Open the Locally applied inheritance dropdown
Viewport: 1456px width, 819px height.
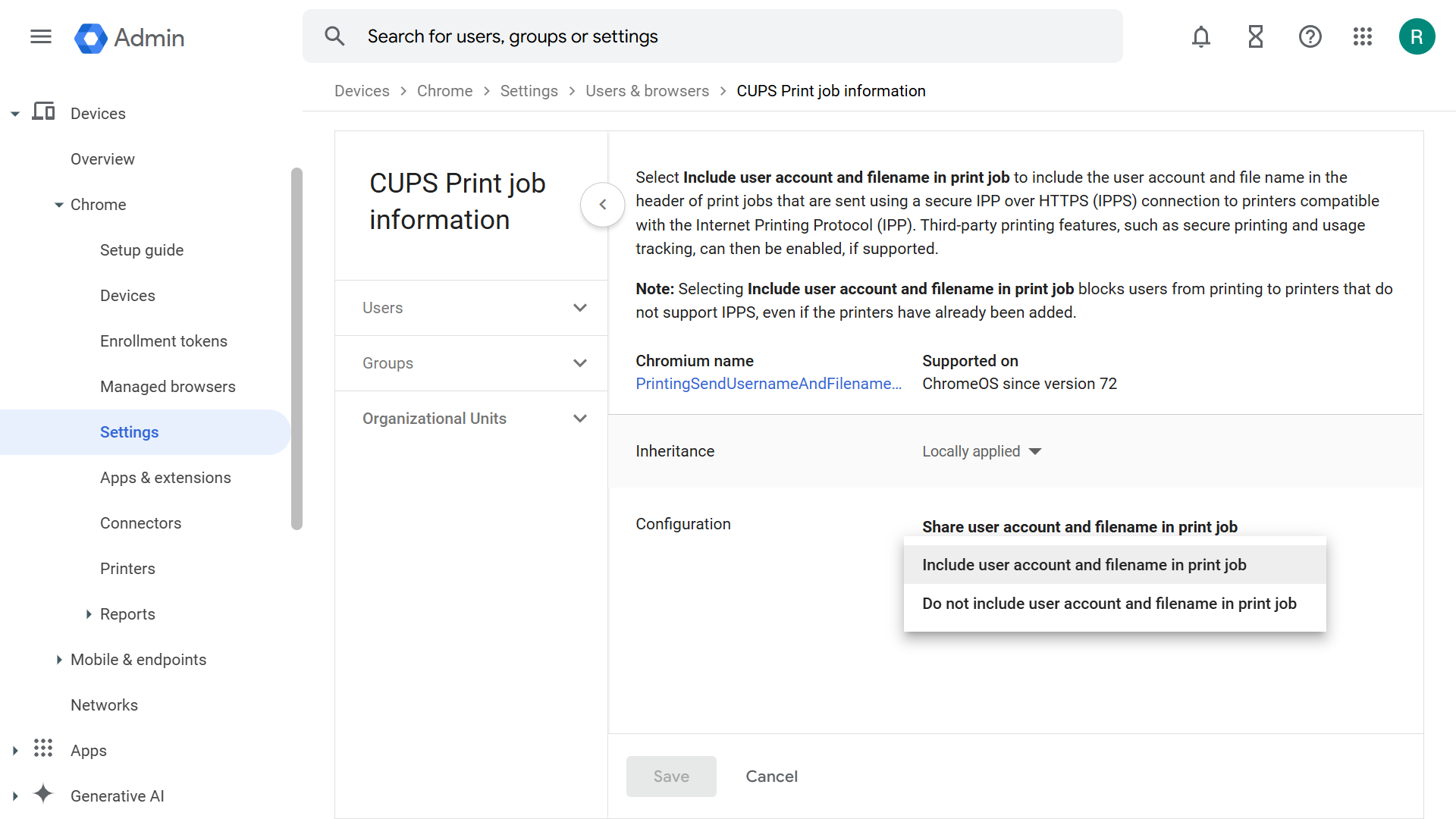pos(981,451)
